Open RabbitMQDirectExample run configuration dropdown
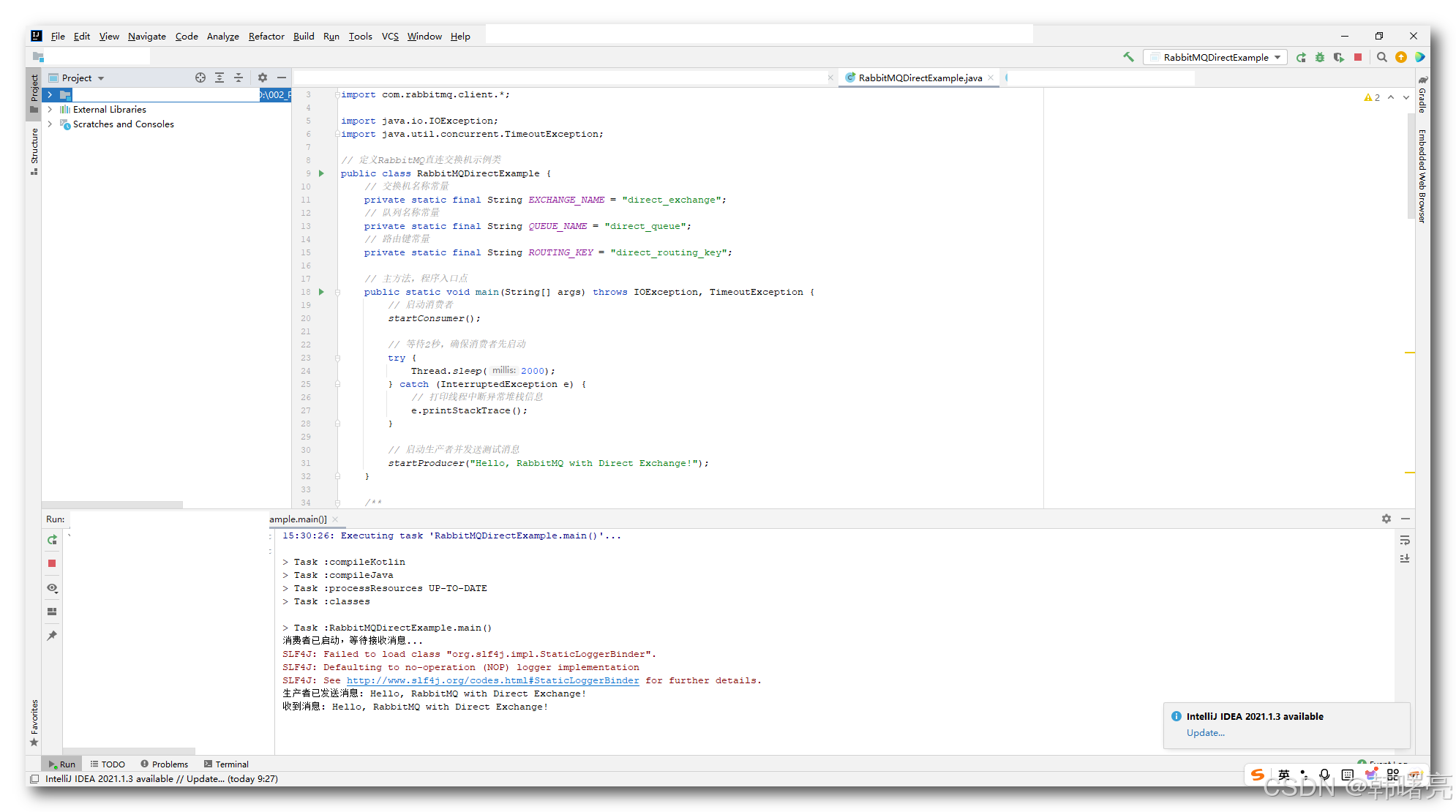The width and height of the screenshot is (1456, 812). click(x=1215, y=57)
